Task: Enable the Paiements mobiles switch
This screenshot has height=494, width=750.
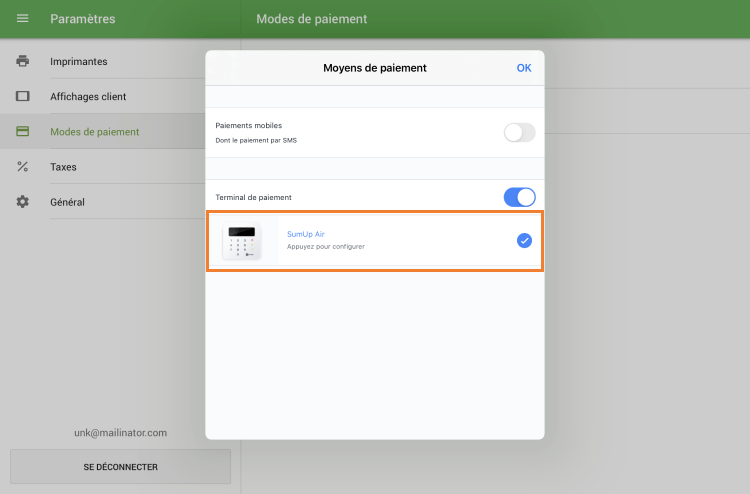Action: point(519,132)
